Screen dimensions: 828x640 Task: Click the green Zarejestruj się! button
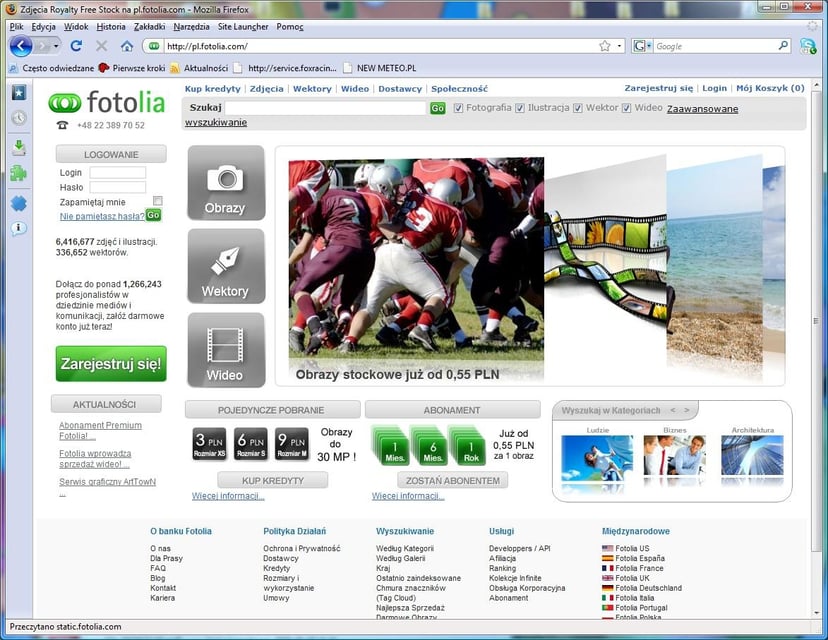pos(111,364)
